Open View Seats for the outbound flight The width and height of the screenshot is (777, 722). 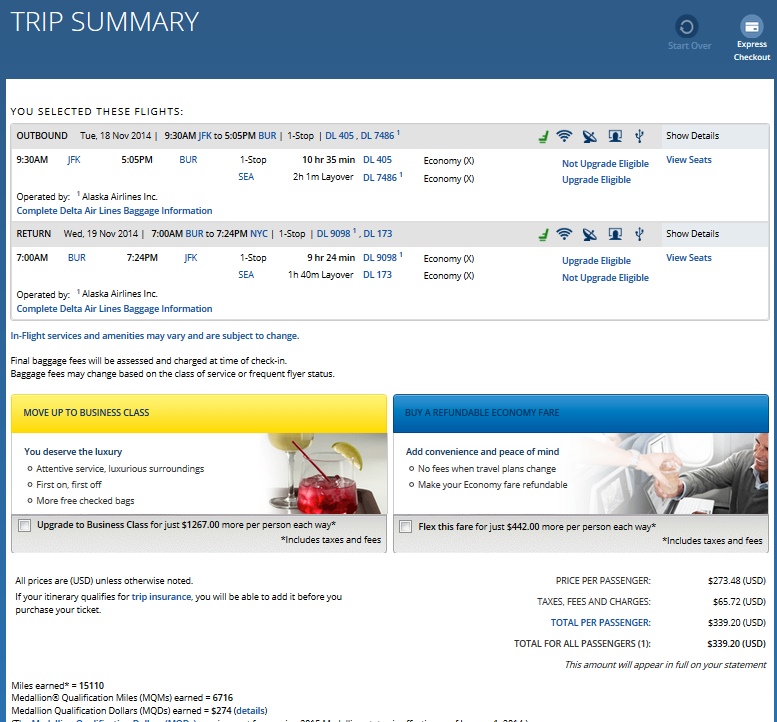(x=688, y=160)
